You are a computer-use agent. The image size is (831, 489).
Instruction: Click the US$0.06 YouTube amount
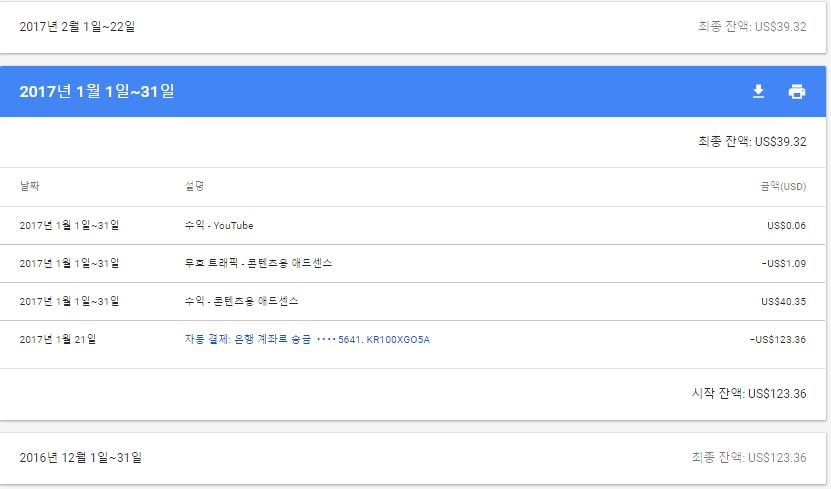[786, 225]
